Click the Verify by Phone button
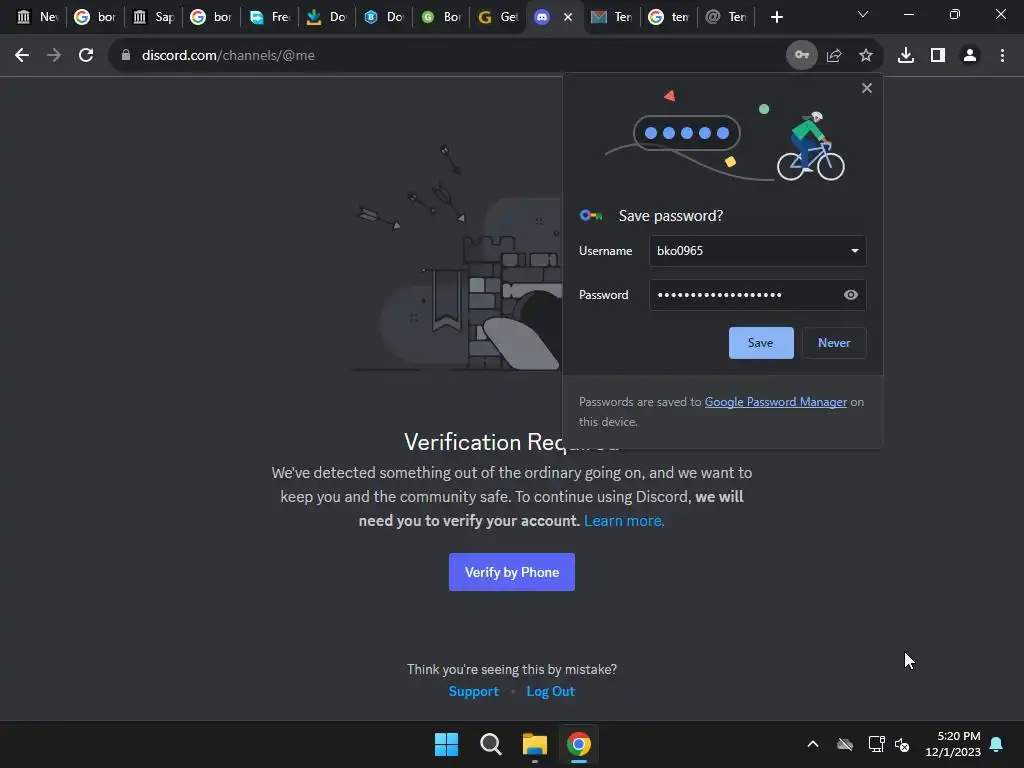The height and width of the screenshot is (768, 1024). click(511, 572)
